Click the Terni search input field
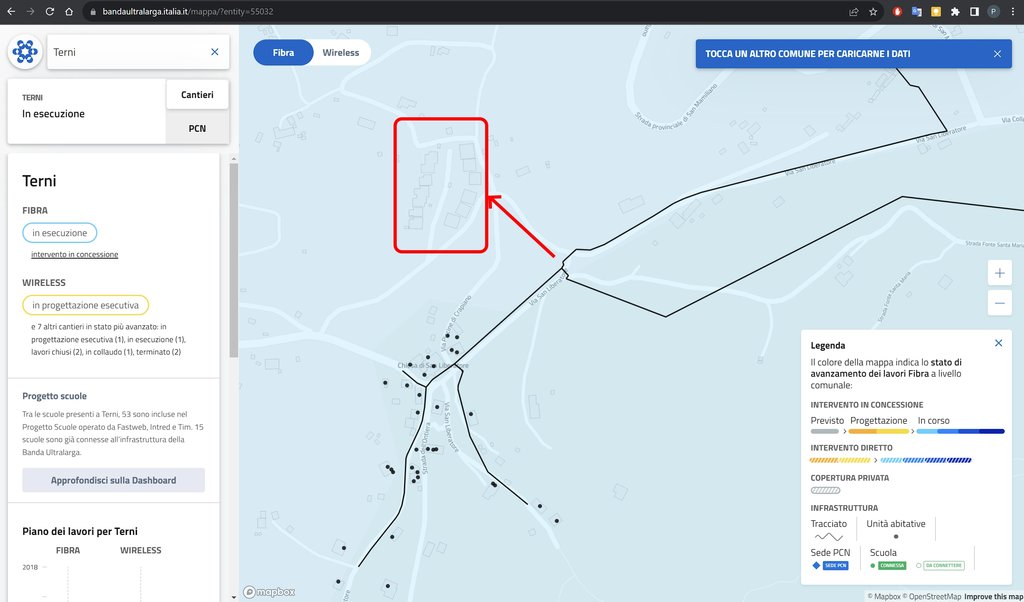This screenshot has width=1024, height=602. click(125, 52)
